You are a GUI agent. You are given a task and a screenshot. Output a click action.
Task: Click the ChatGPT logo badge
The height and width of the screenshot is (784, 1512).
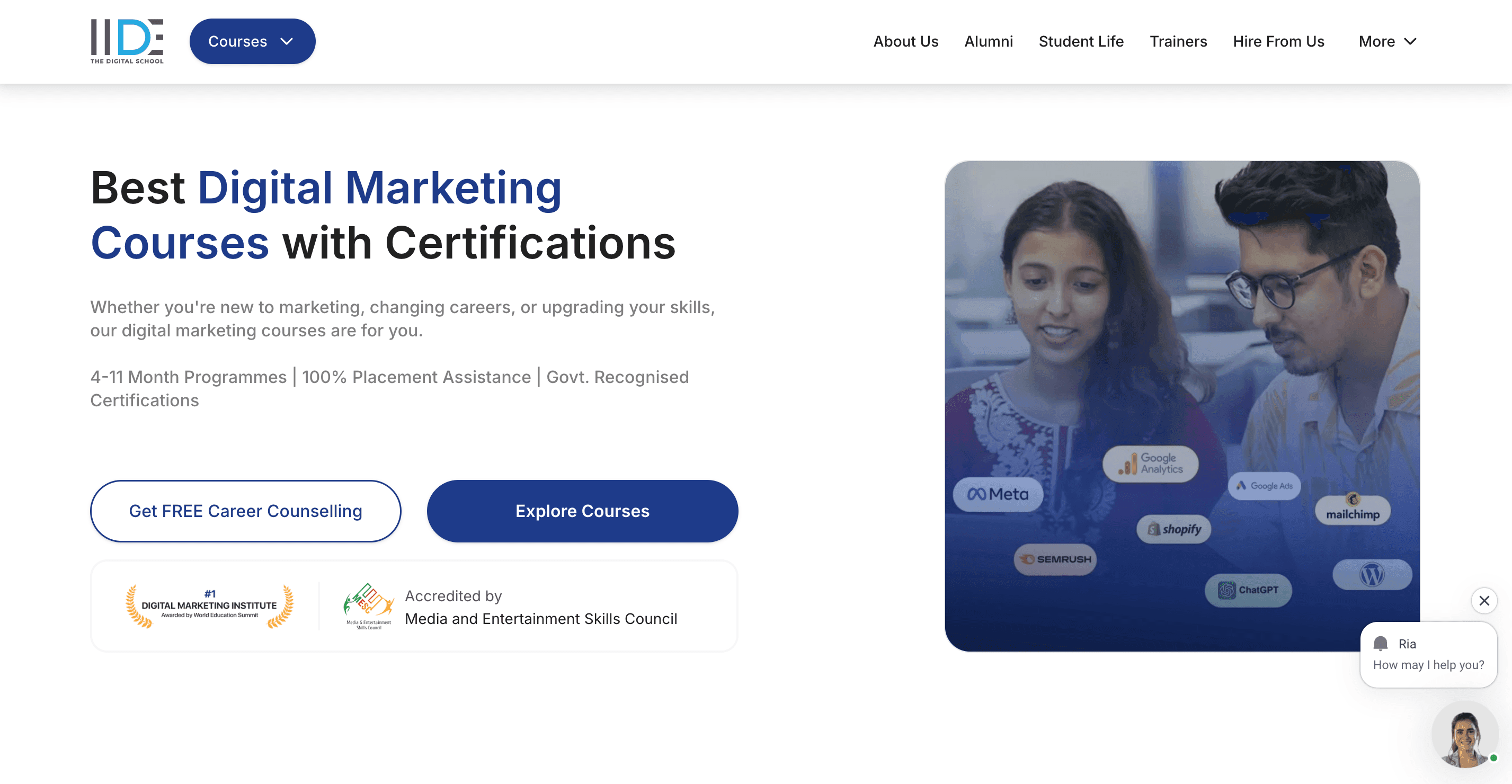[1249, 590]
